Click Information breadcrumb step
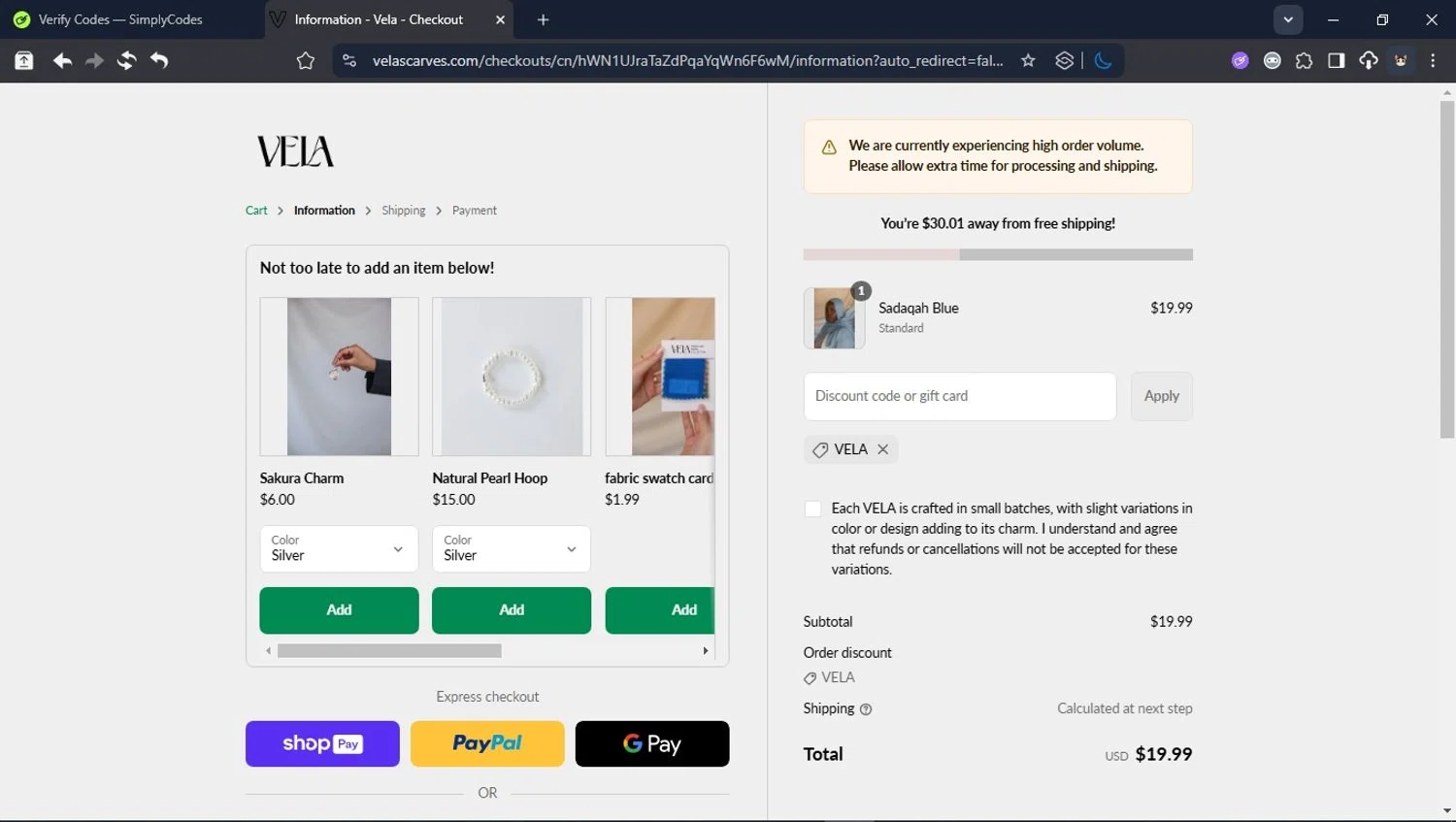1456x822 pixels. click(x=324, y=211)
